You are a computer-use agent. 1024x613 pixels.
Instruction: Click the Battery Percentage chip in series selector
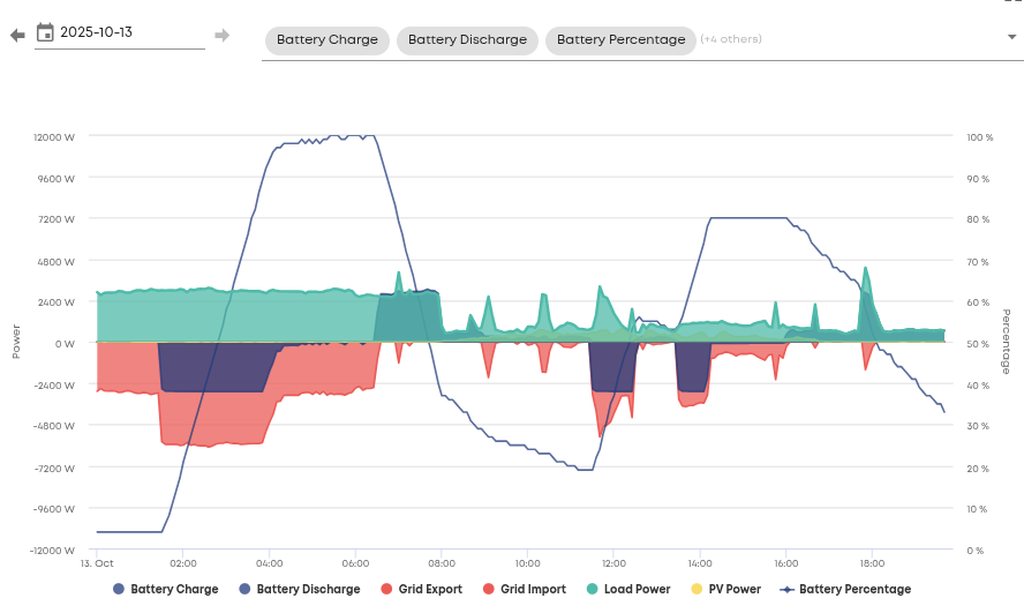click(620, 40)
